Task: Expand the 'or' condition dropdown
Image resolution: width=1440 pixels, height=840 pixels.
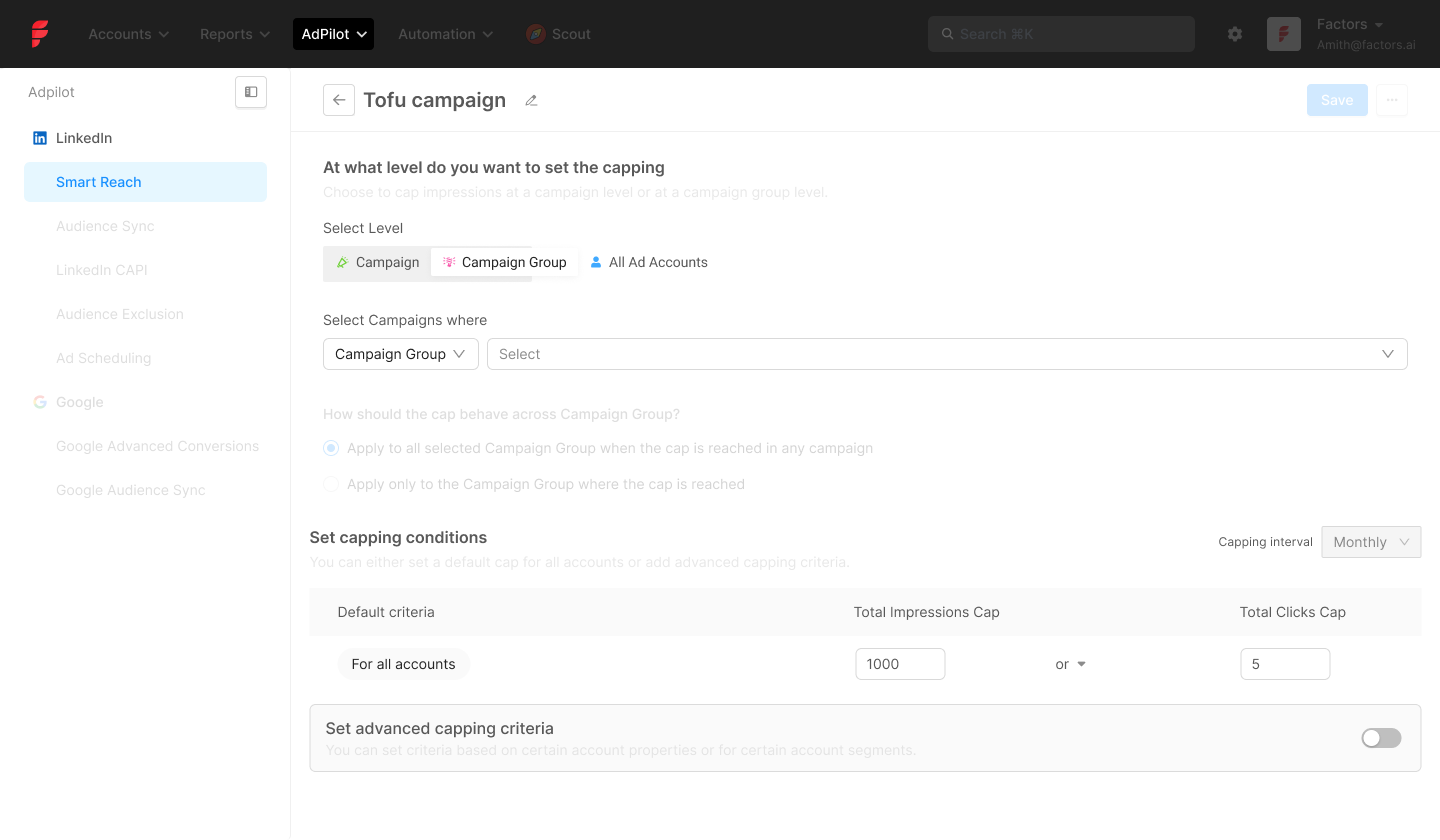Action: [x=1071, y=664]
